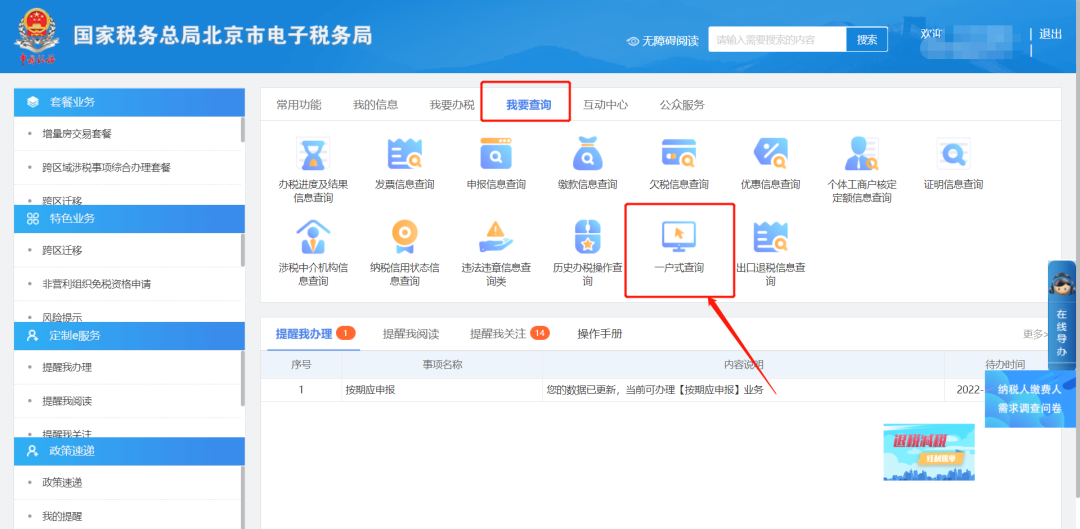Screen dimensions: 1080x529
Task: Open 跨区域涉税事项综合办理套餐 in sidebar
Action: tap(106, 167)
